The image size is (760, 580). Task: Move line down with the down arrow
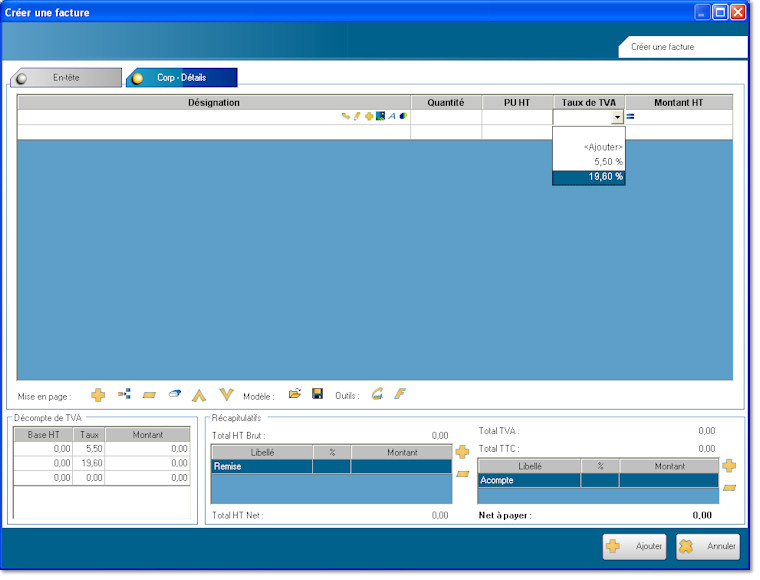pyautogui.click(x=226, y=395)
